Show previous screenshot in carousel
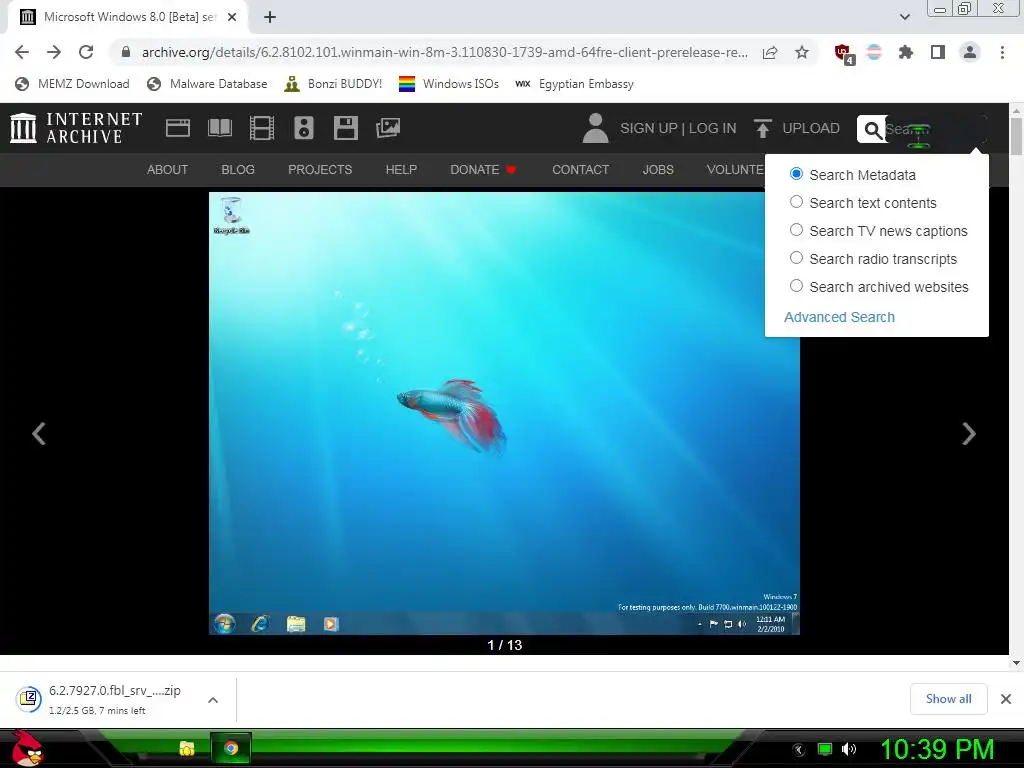The width and height of the screenshot is (1024, 768). [x=39, y=433]
